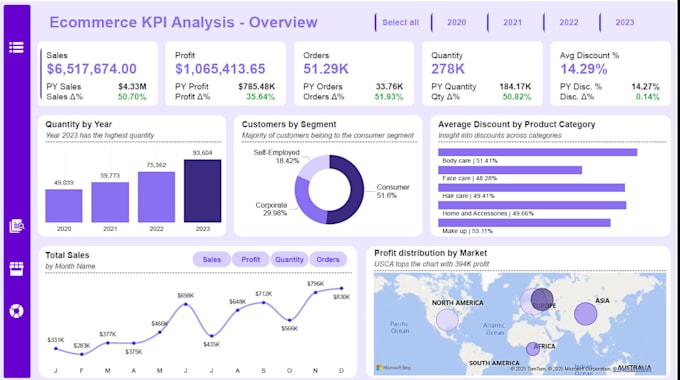Select the 2022 bar in Quantity by Year
Viewport: 680px width, 380px height.
[157, 197]
